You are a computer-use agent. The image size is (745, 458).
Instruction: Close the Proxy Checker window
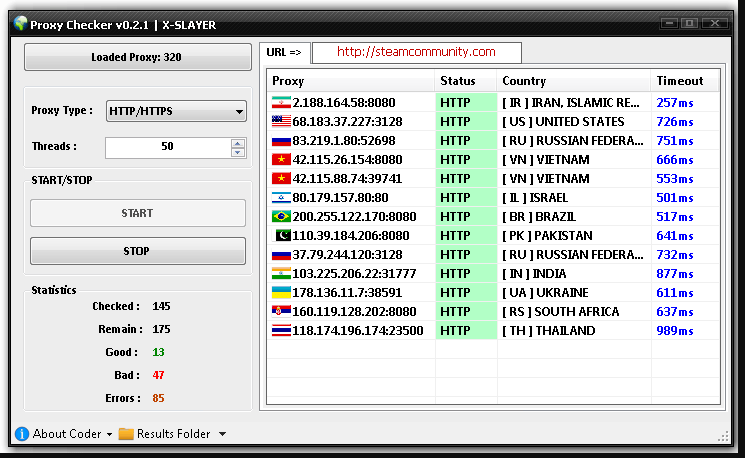(715, 23)
